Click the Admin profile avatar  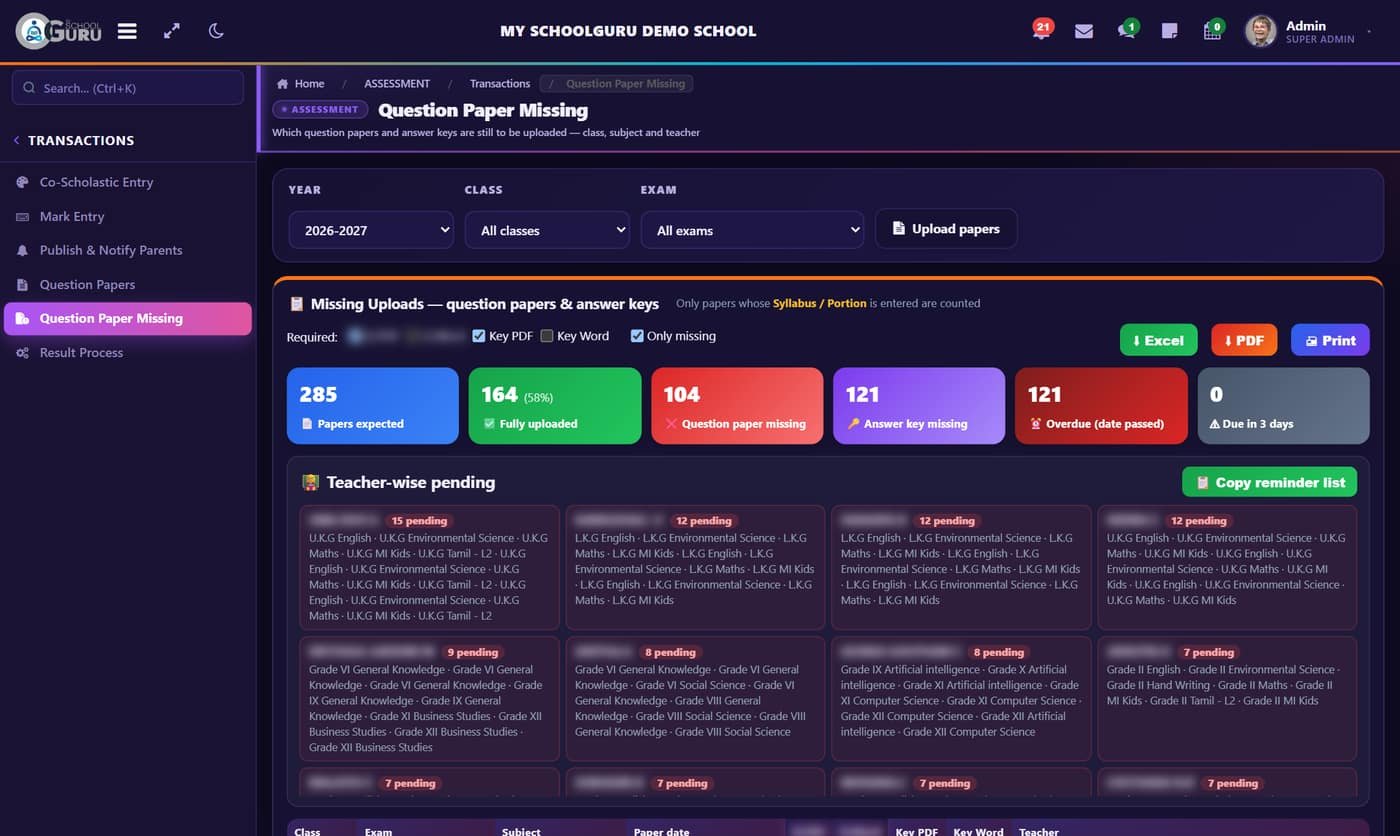pyautogui.click(x=1260, y=31)
